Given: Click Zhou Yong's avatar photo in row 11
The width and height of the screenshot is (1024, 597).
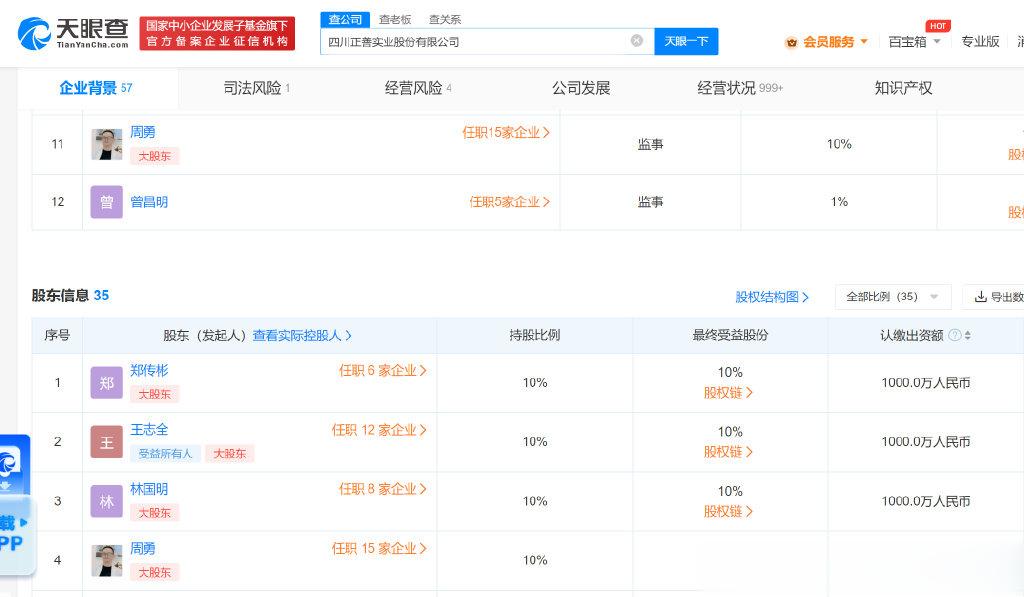Looking at the screenshot, I should pyautogui.click(x=106, y=144).
